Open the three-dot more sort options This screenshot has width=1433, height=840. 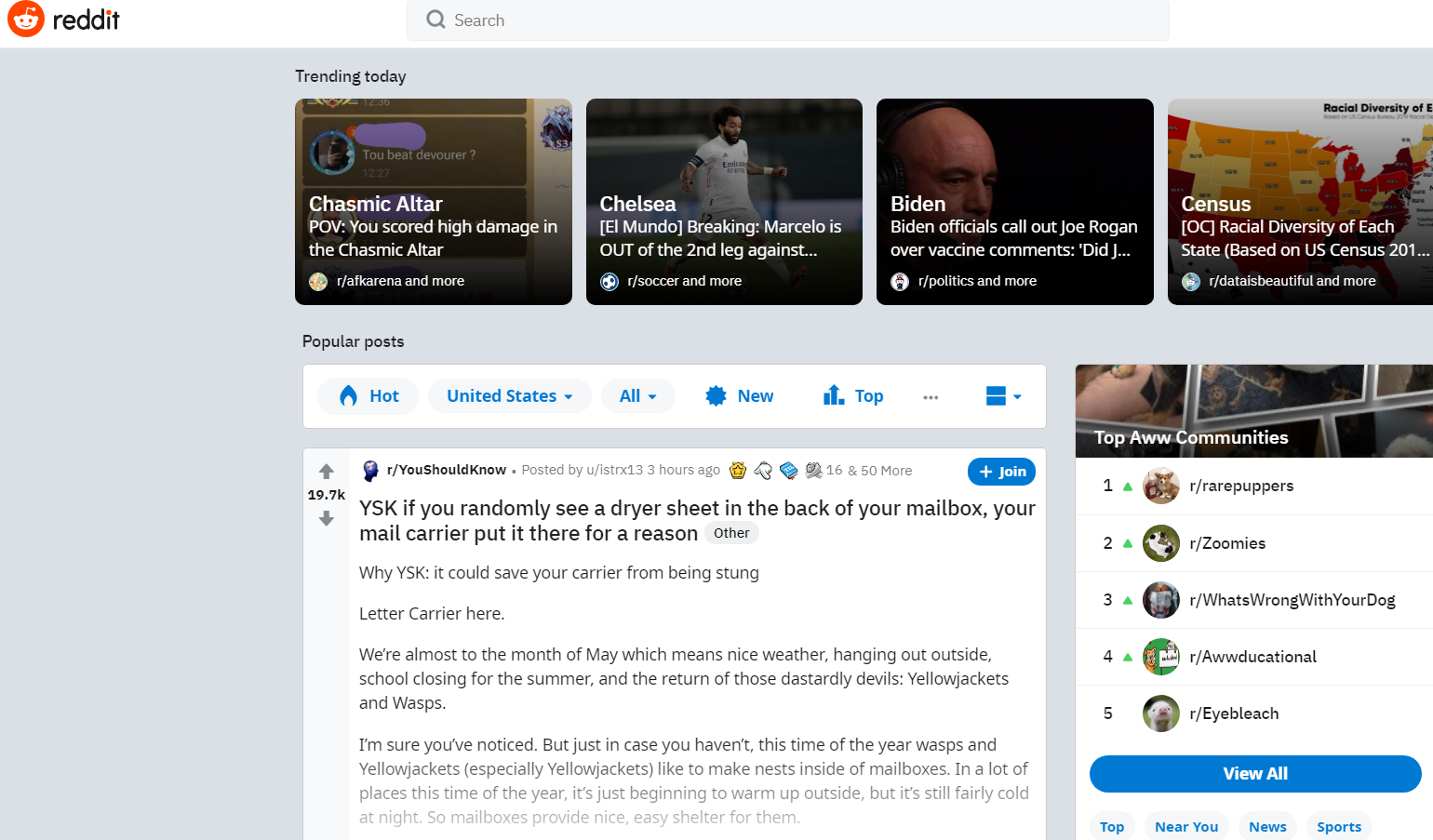931,397
